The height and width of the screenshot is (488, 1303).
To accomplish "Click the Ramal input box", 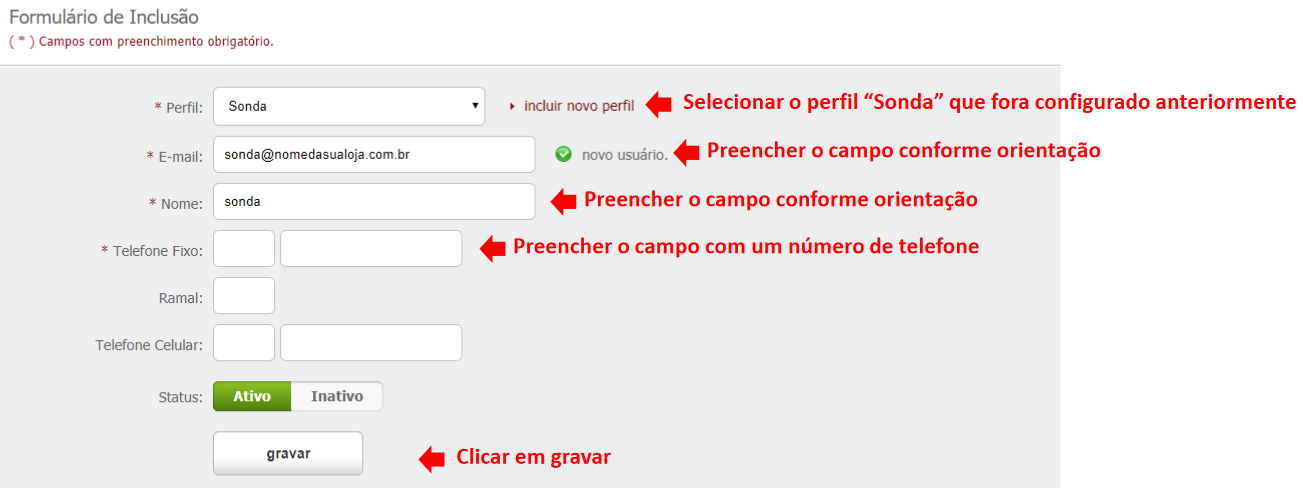I will pyautogui.click(x=244, y=296).
